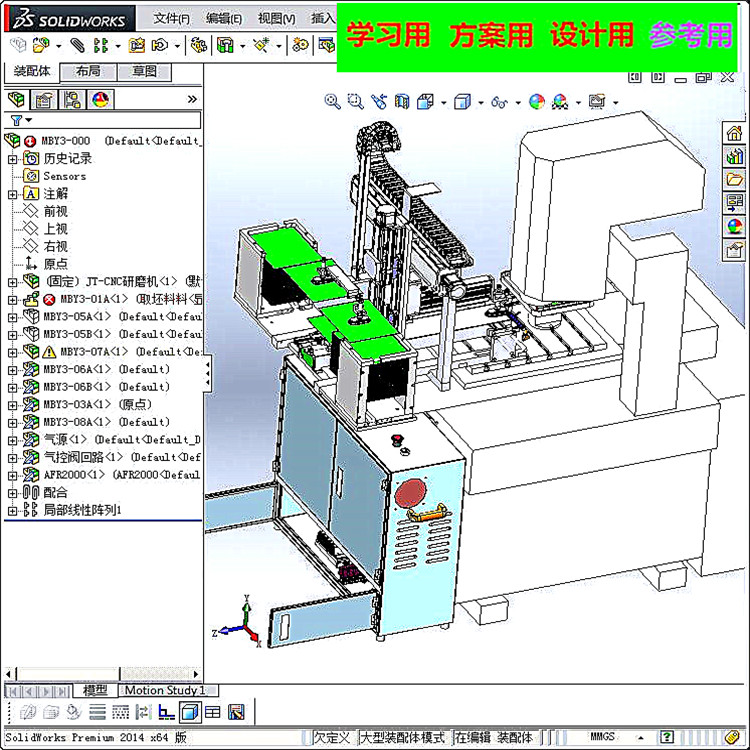Open the Appearances color ball in the task pane
The image size is (750, 750).
[734, 226]
